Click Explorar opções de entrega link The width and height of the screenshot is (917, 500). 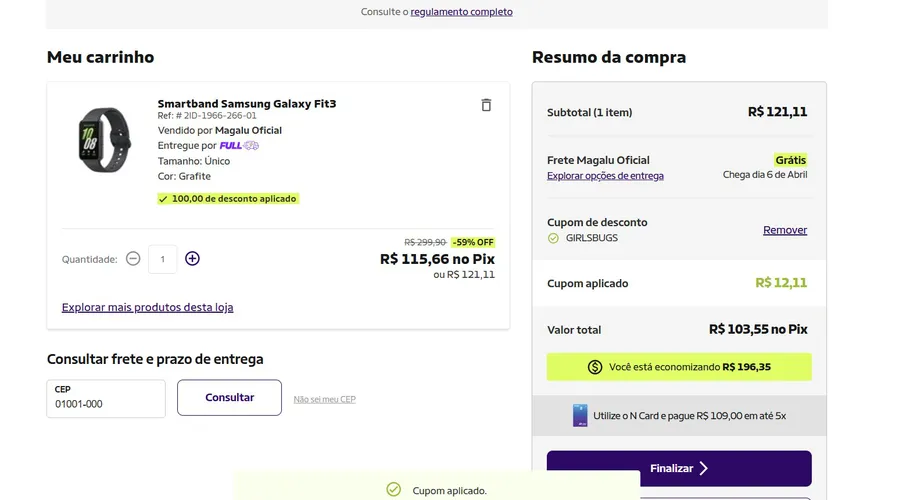(605, 176)
